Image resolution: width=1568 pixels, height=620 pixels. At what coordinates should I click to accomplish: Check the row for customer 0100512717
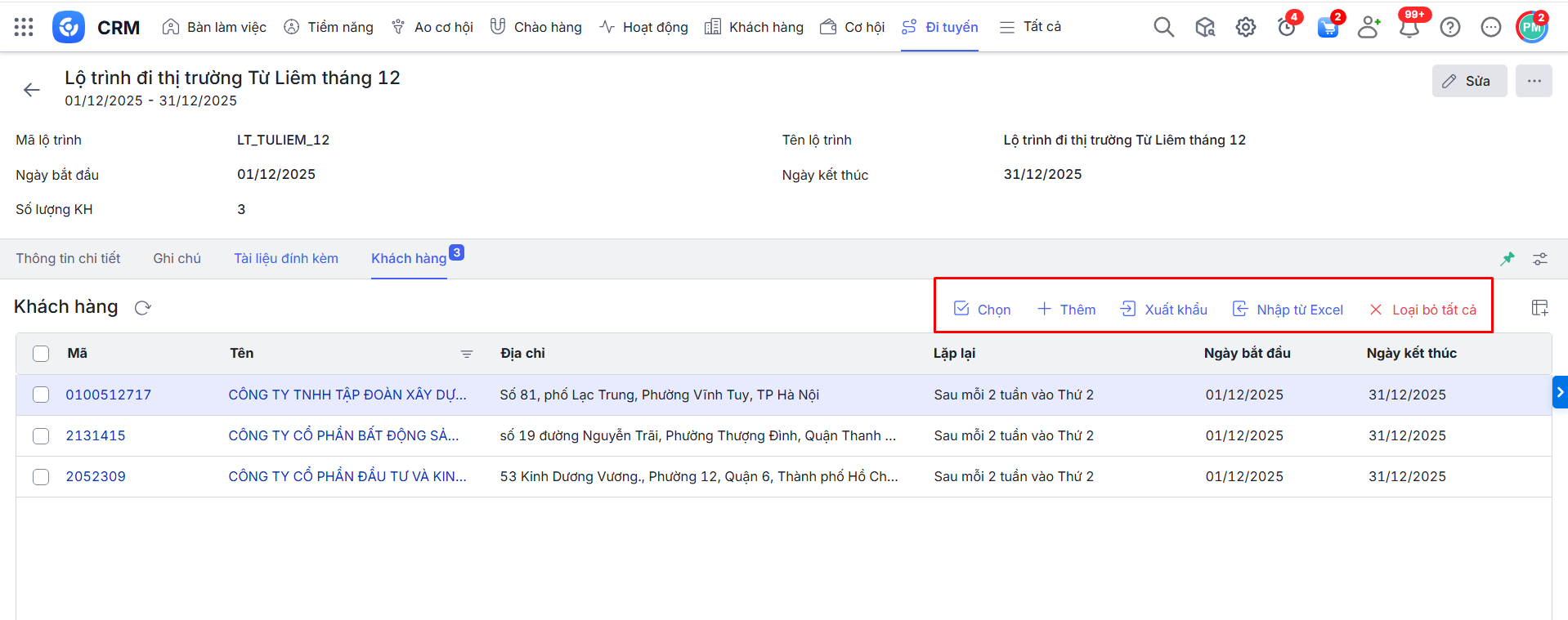point(41,395)
